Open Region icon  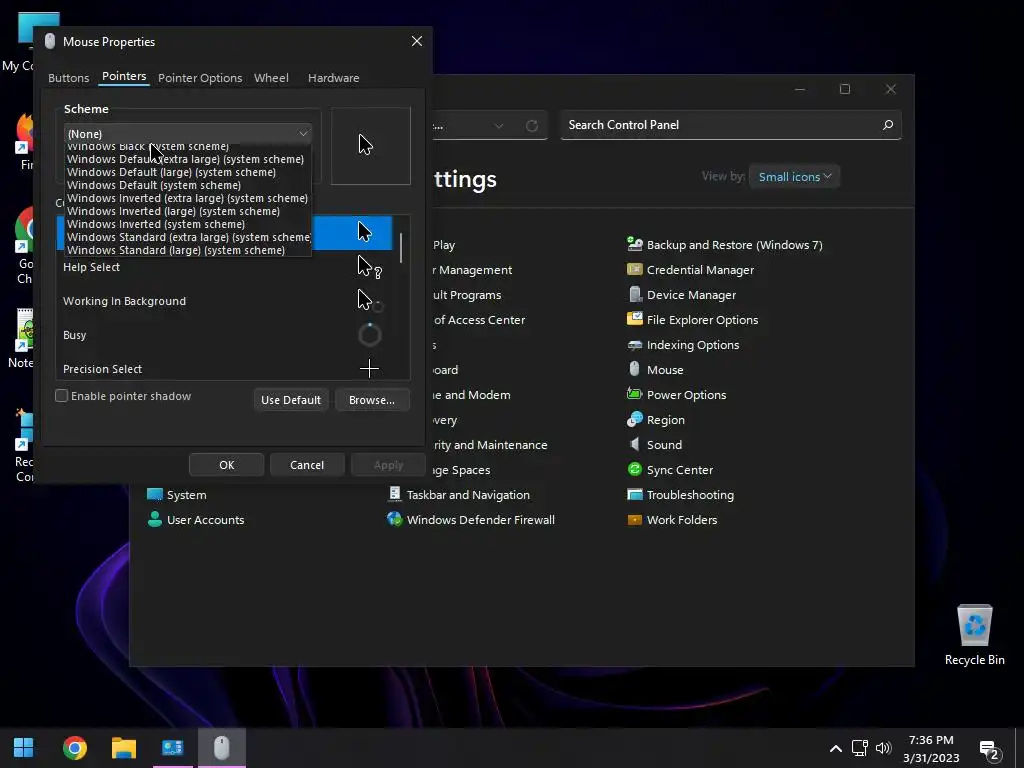click(x=634, y=419)
